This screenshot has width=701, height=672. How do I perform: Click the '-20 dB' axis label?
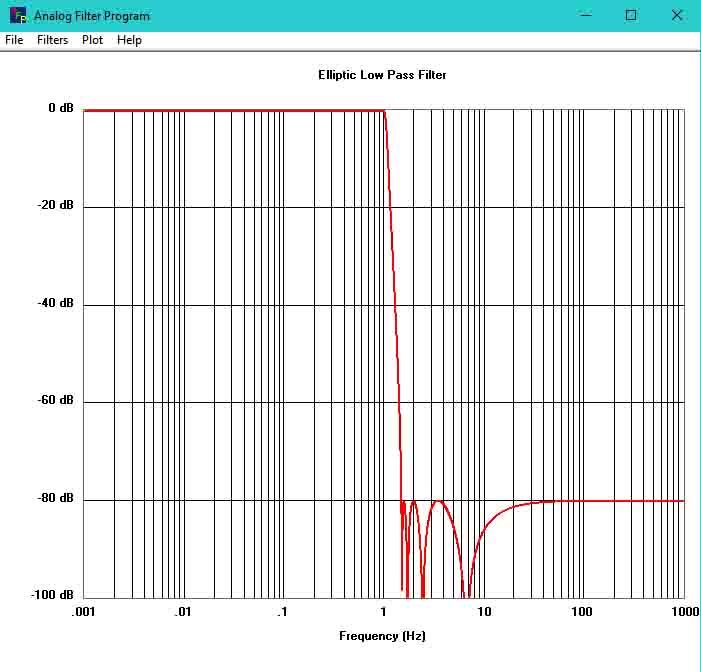tap(55, 205)
